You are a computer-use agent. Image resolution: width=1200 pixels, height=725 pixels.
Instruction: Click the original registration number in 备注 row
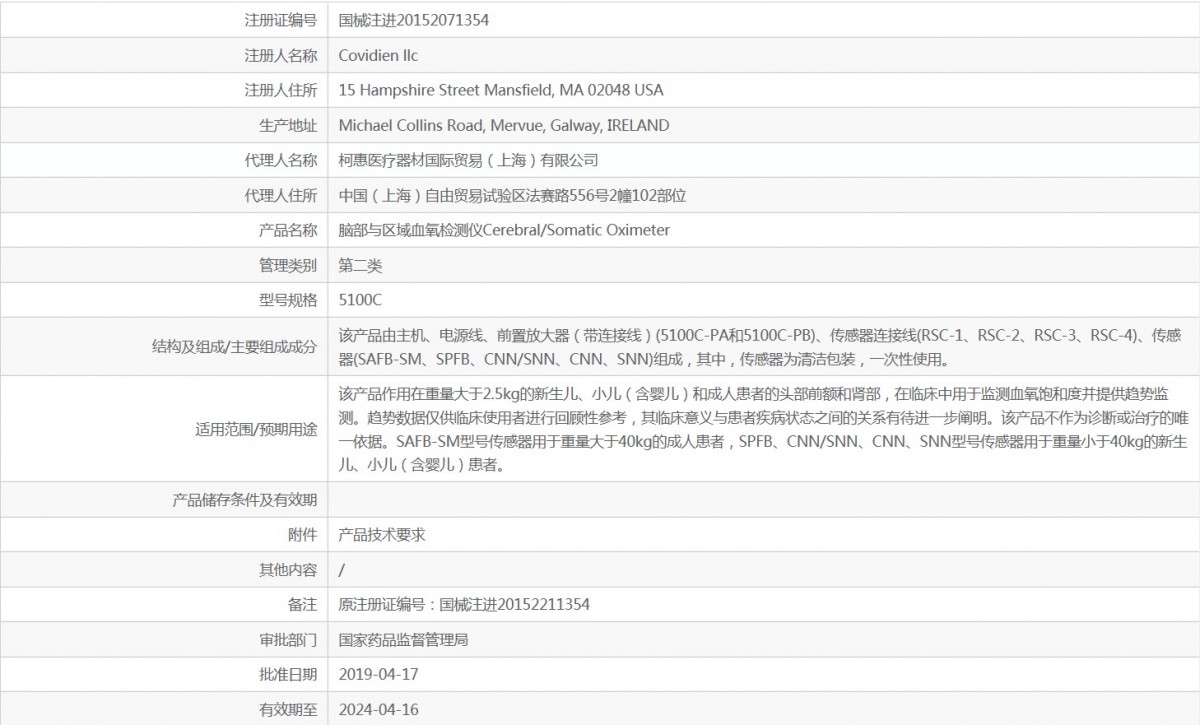click(x=464, y=605)
